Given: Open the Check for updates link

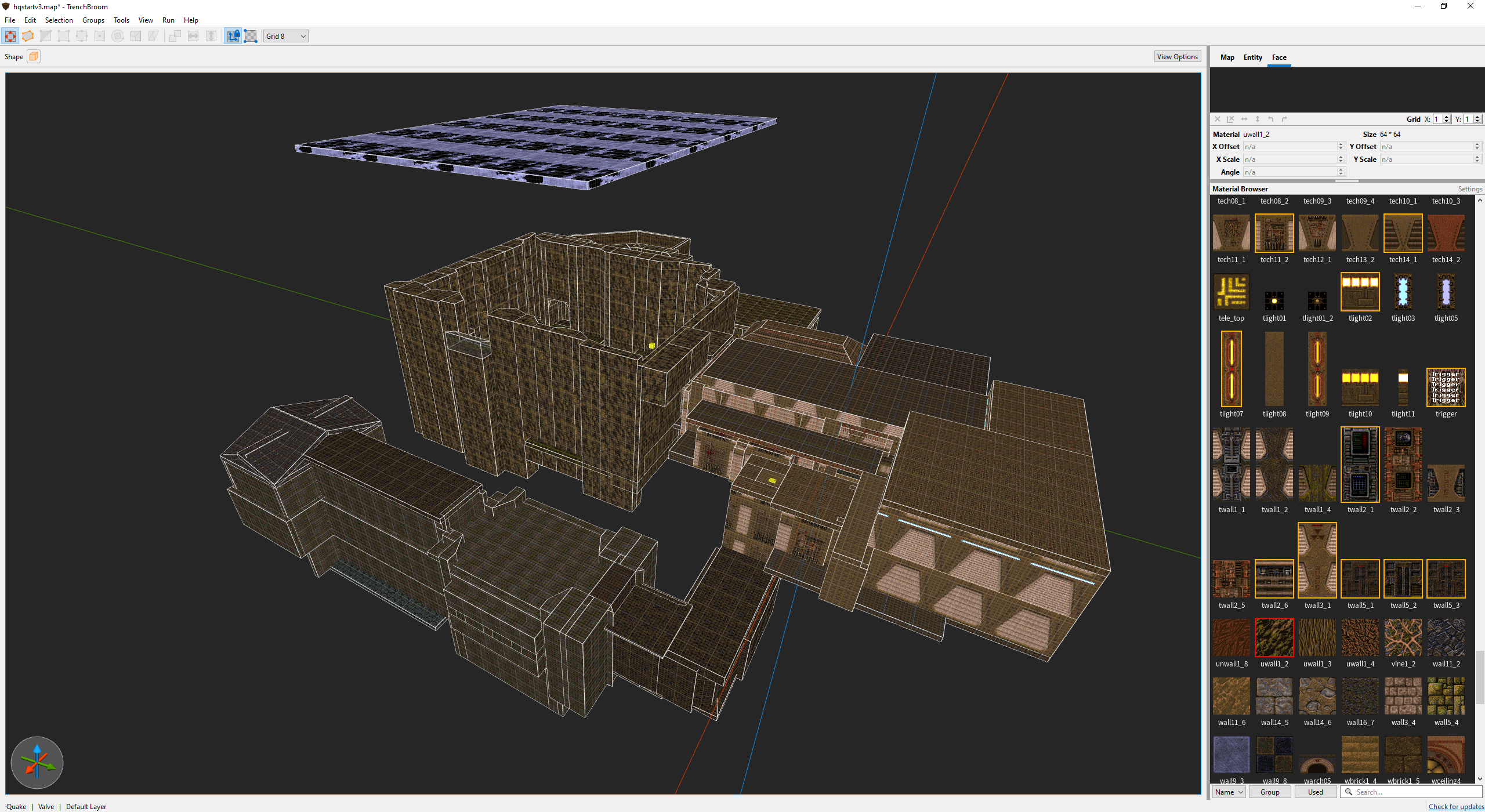Looking at the screenshot, I should [1455, 806].
